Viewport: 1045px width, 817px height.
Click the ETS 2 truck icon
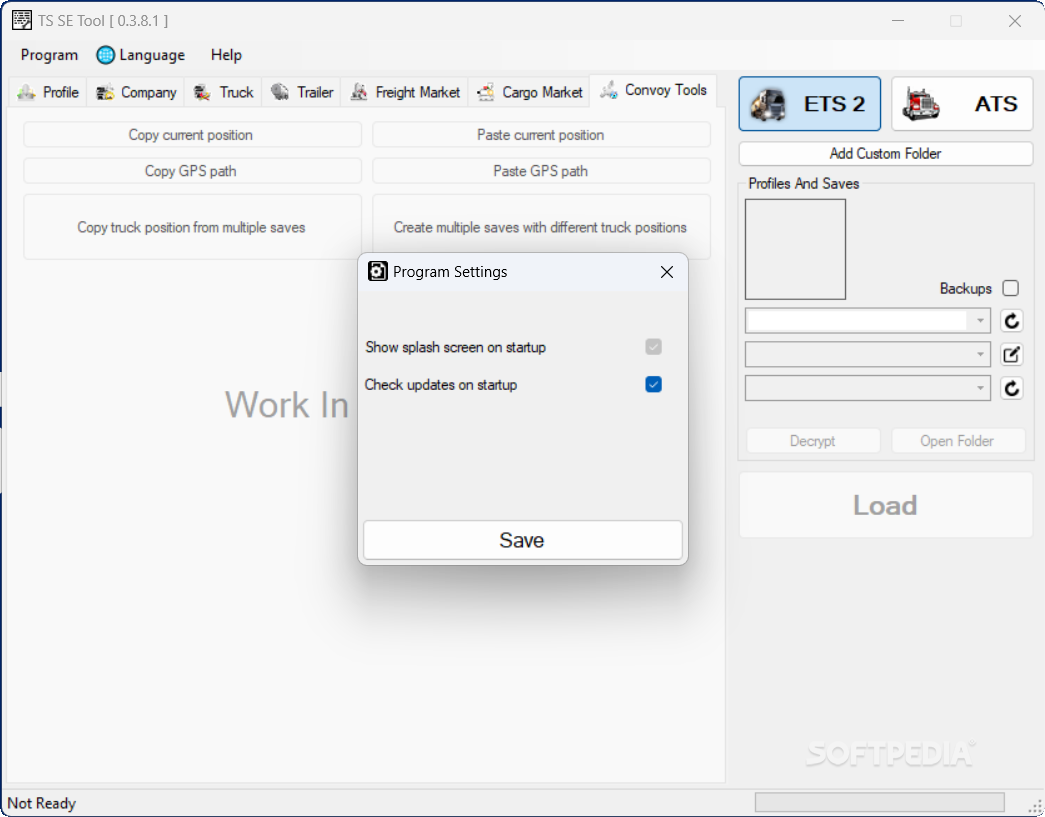coord(768,105)
